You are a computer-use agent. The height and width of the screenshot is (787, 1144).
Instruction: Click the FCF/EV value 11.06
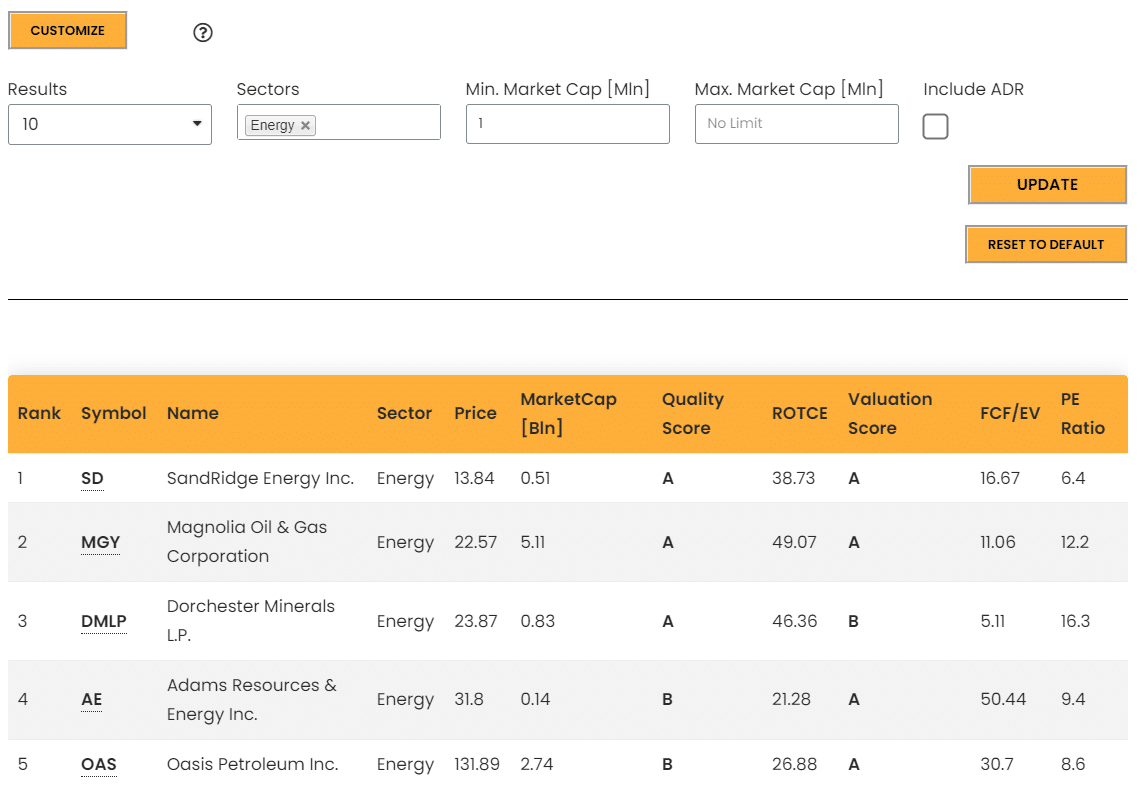(x=998, y=543)
